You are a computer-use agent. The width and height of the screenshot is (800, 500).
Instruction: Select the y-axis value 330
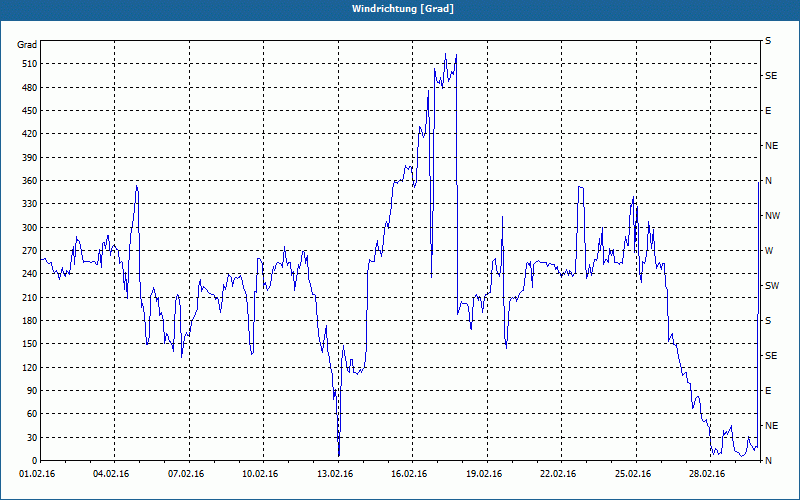[31, 204]
